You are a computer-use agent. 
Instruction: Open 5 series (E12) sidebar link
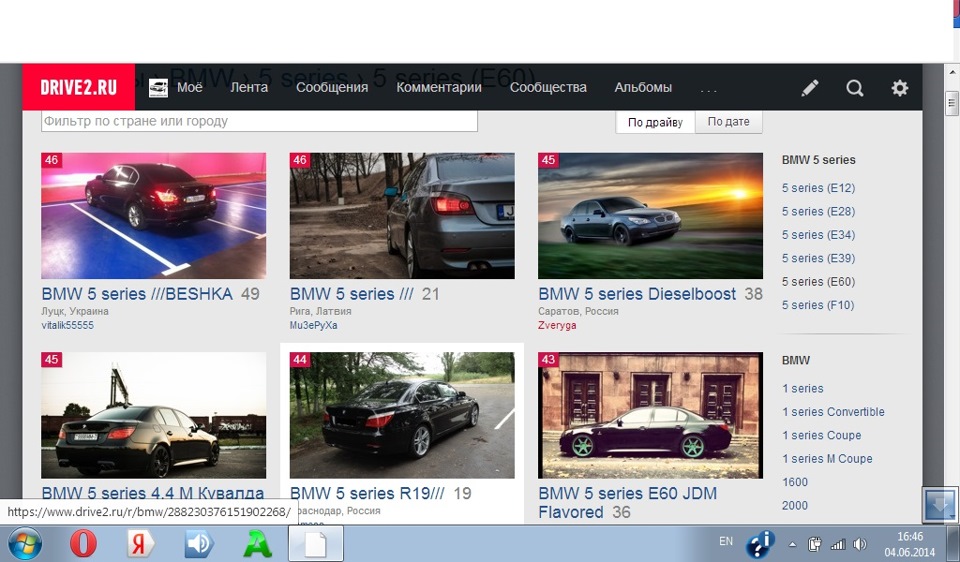(x=818, y=188)
